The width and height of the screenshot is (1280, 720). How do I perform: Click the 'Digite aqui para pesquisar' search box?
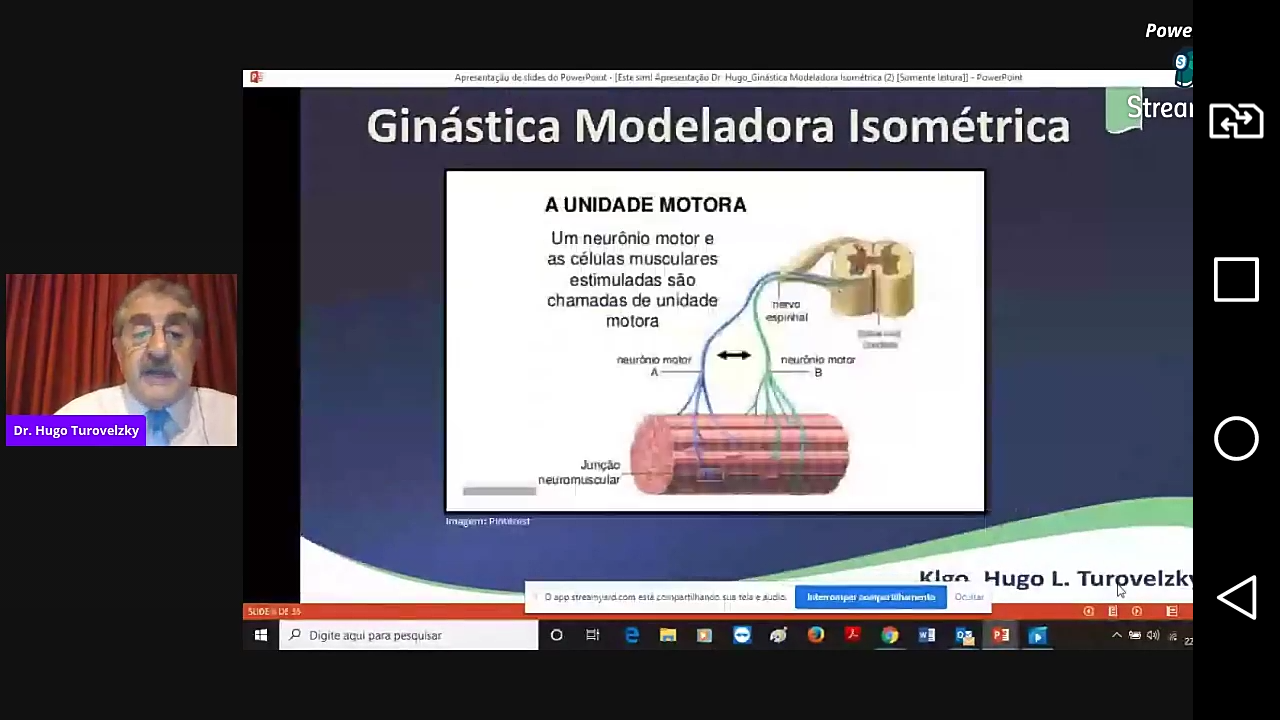pyautogui.click(x=409, y=635)
